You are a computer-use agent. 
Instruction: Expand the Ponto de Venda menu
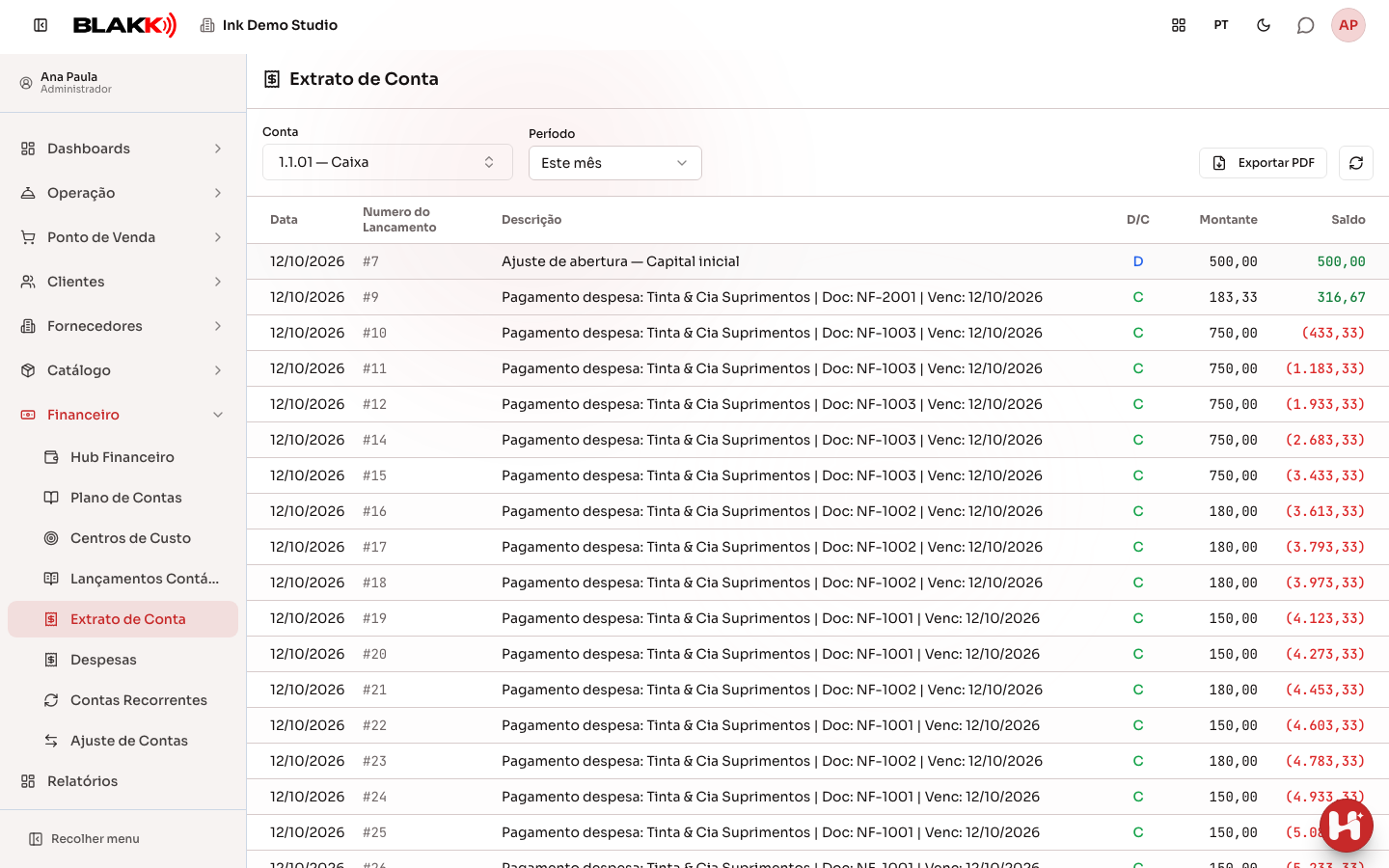(123, 237)
